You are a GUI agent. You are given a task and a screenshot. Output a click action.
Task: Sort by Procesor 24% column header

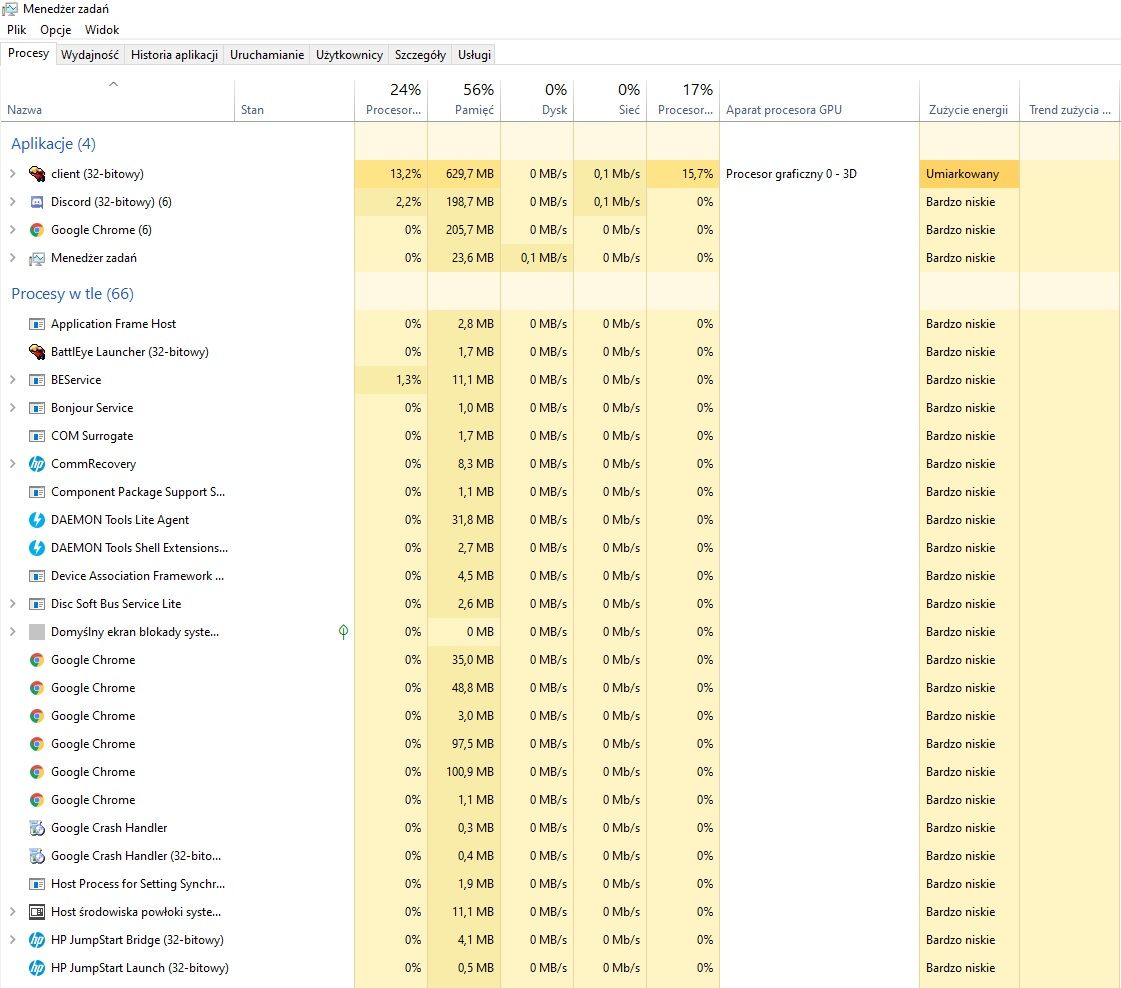click(x=391, y=100)
